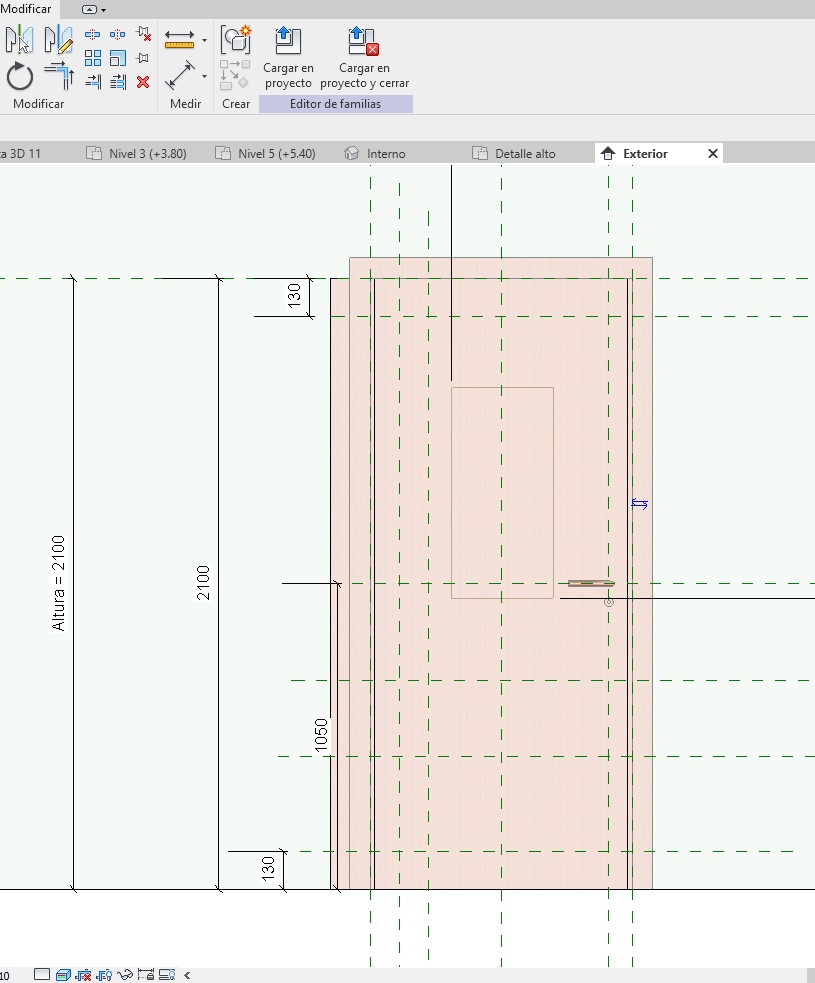Open the ribbon panel display dropdown
The image size is (815, 983).
tap(94, 9)
